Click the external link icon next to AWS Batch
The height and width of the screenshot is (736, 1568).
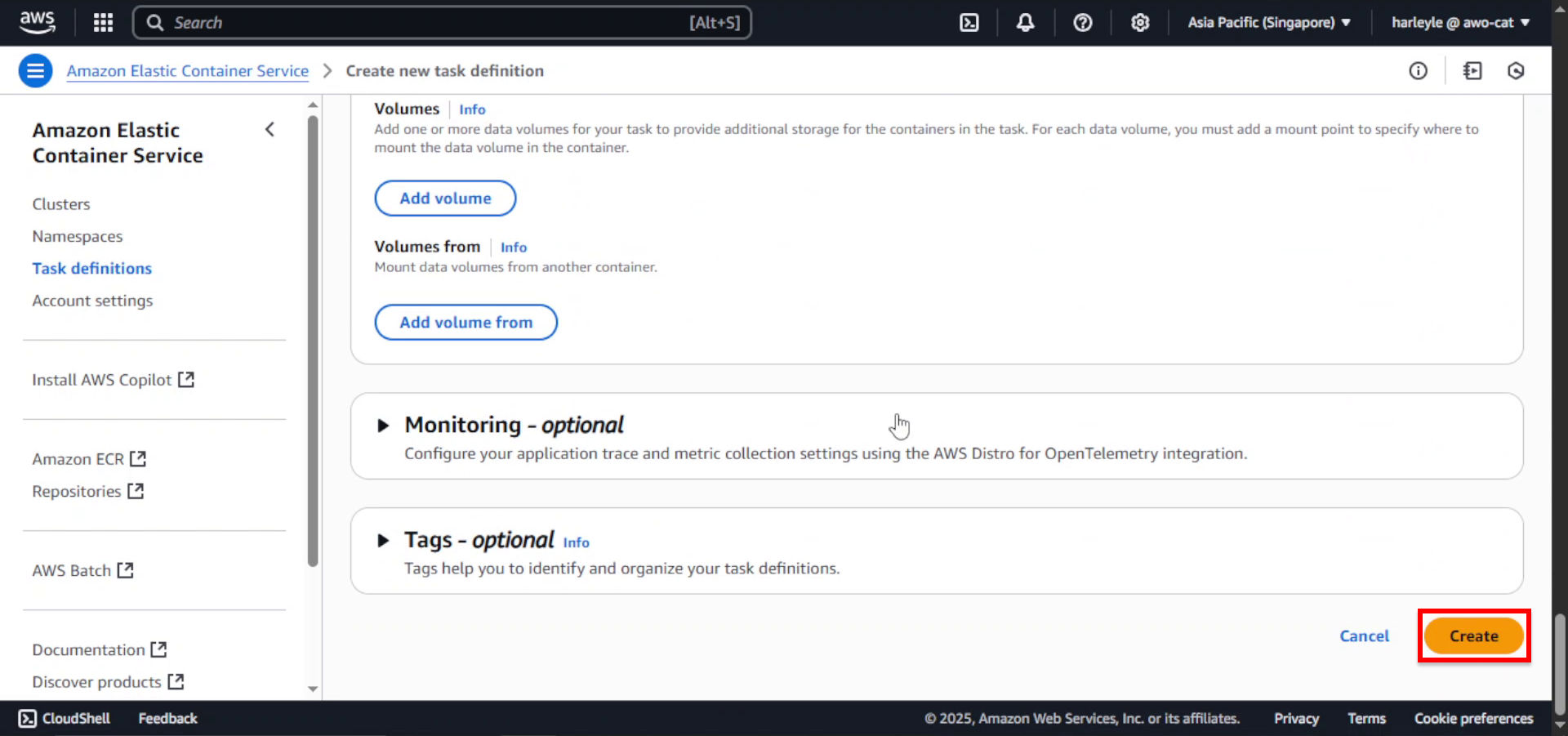pos(125,569)
